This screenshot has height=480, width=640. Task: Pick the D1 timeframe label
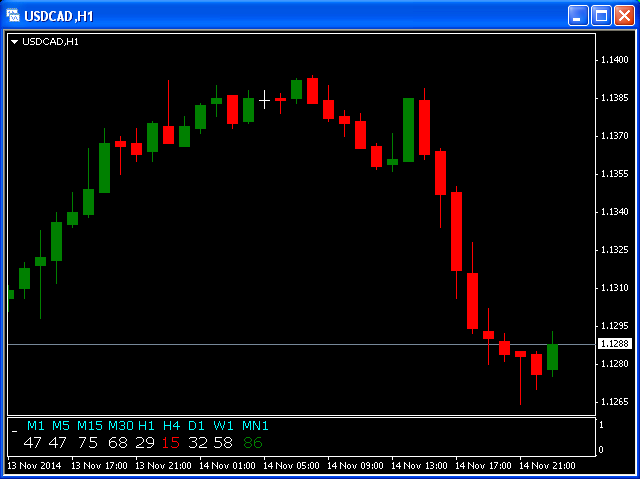[196, 426]
